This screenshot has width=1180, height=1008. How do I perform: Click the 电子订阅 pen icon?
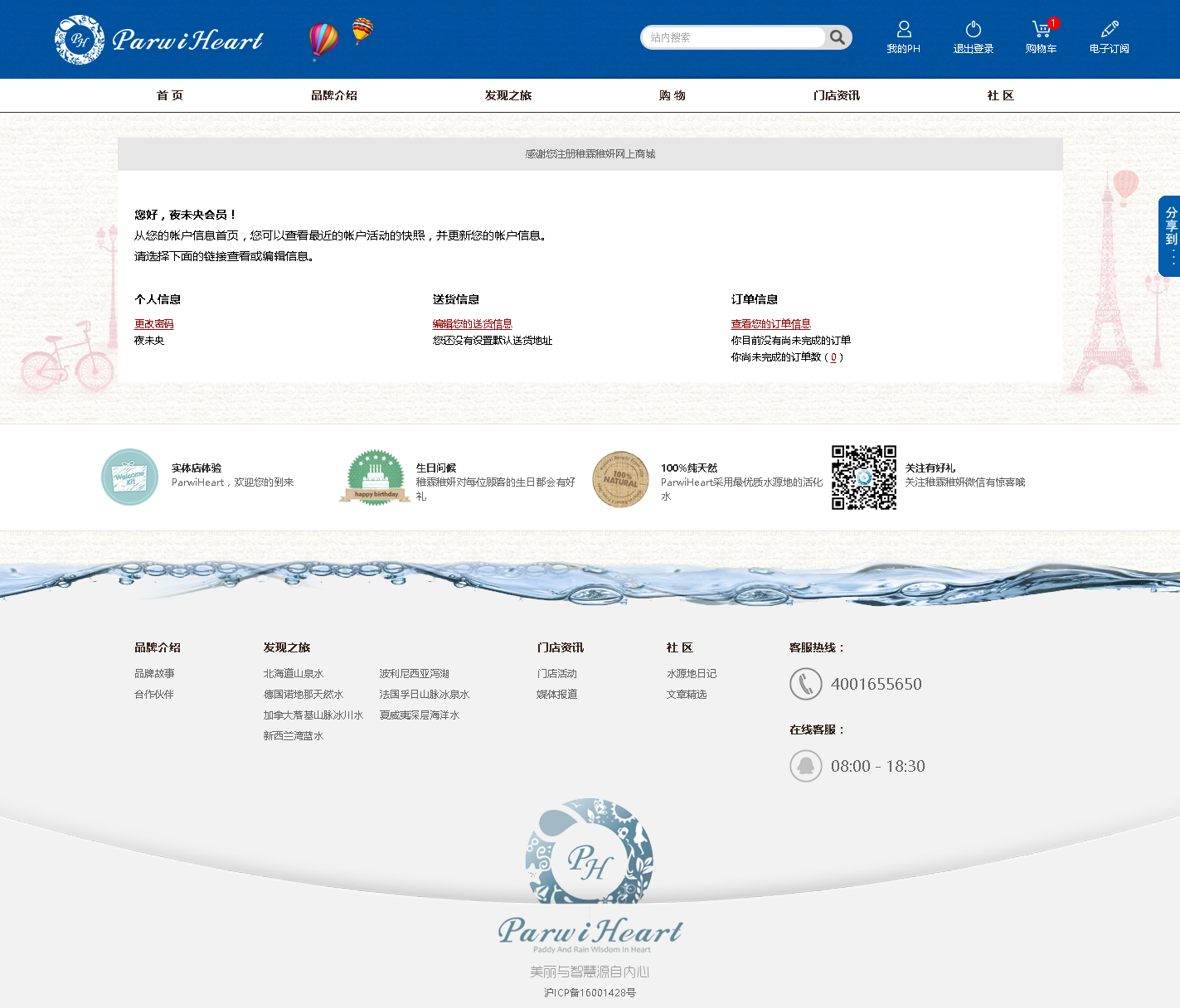point(1109,30)
